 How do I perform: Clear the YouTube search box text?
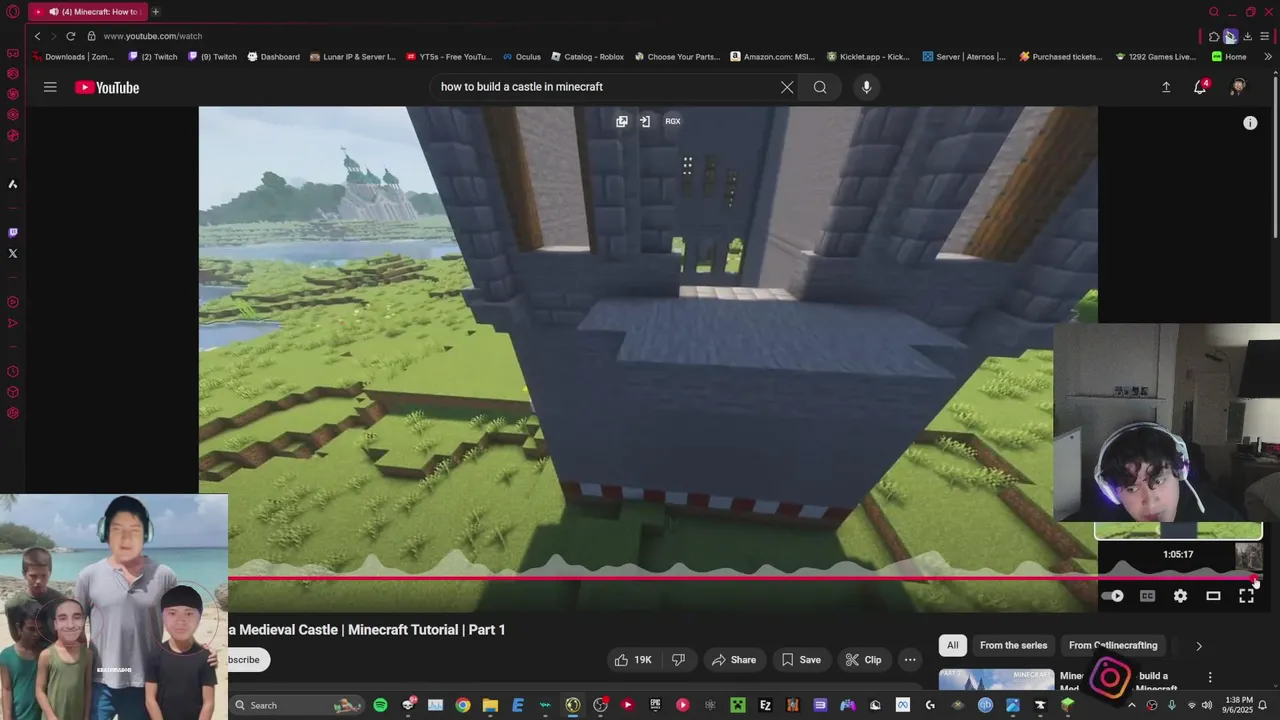tap(787, 87)
